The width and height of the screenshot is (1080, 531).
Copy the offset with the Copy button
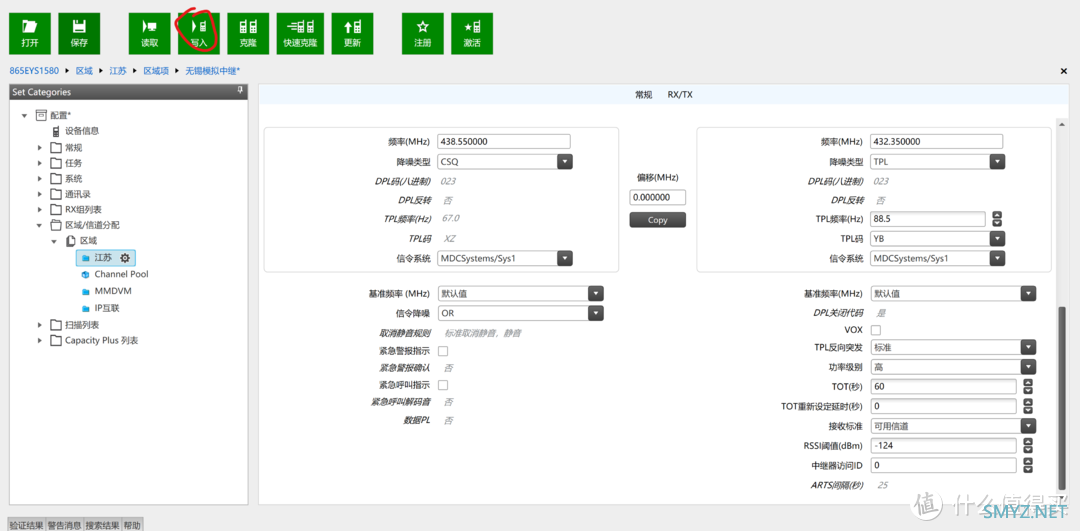tap(658, 220)
